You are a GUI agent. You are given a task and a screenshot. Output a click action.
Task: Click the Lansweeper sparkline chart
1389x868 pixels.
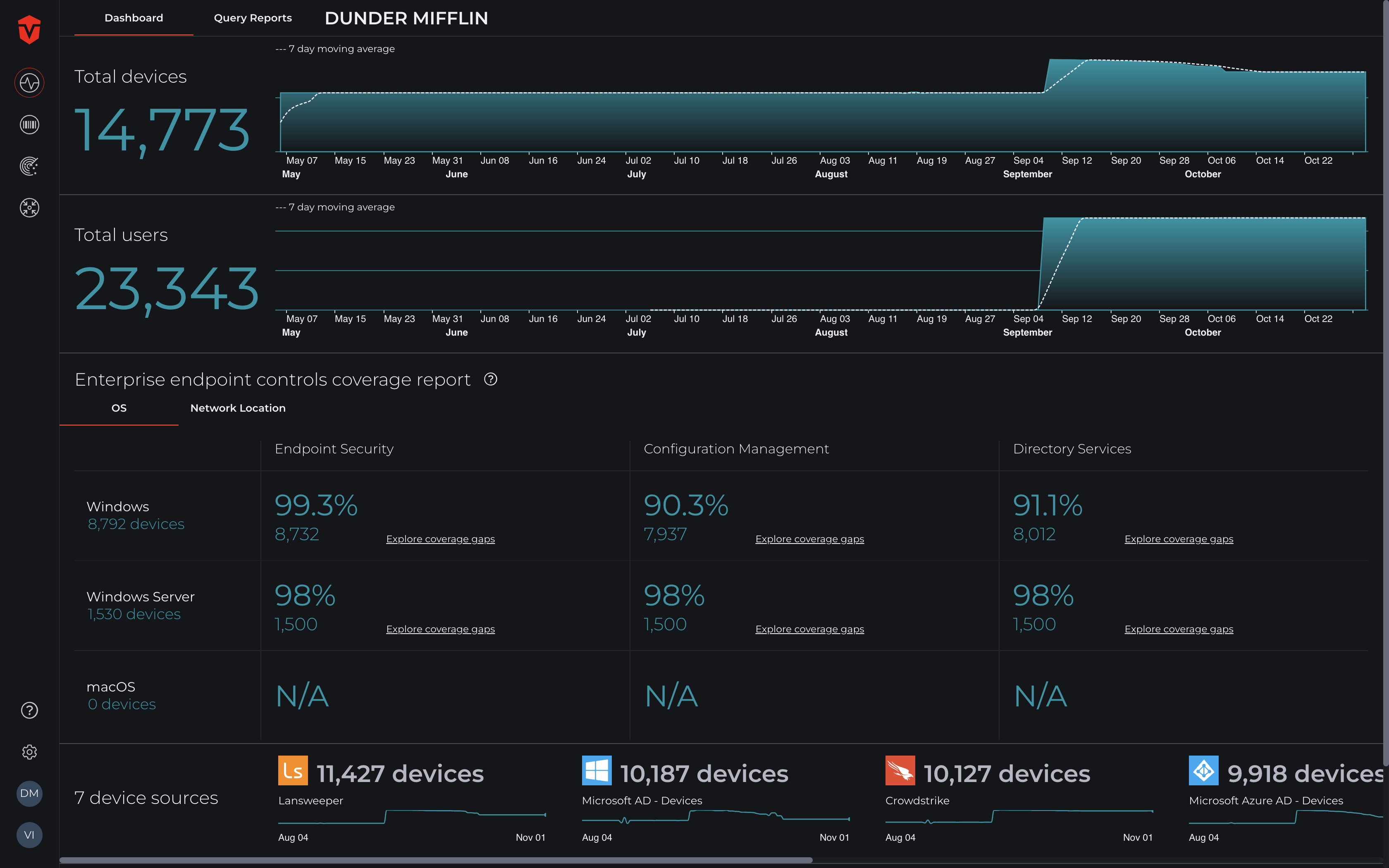point(412,816)
